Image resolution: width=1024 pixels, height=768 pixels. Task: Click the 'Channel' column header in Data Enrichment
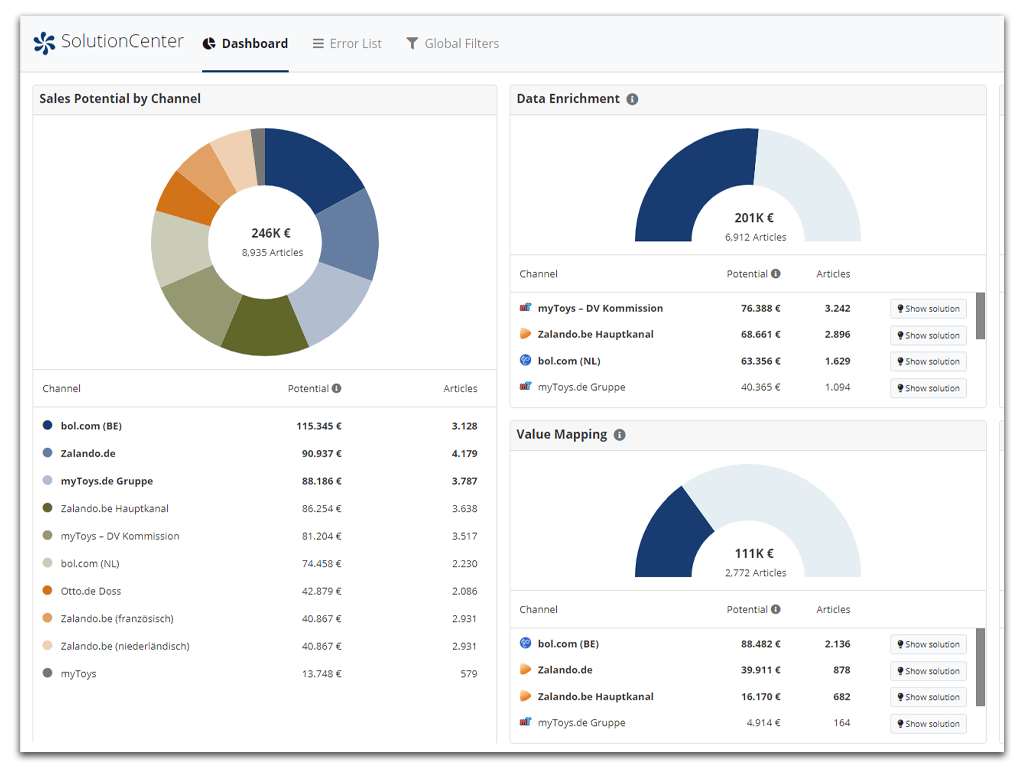coord(538,274)
